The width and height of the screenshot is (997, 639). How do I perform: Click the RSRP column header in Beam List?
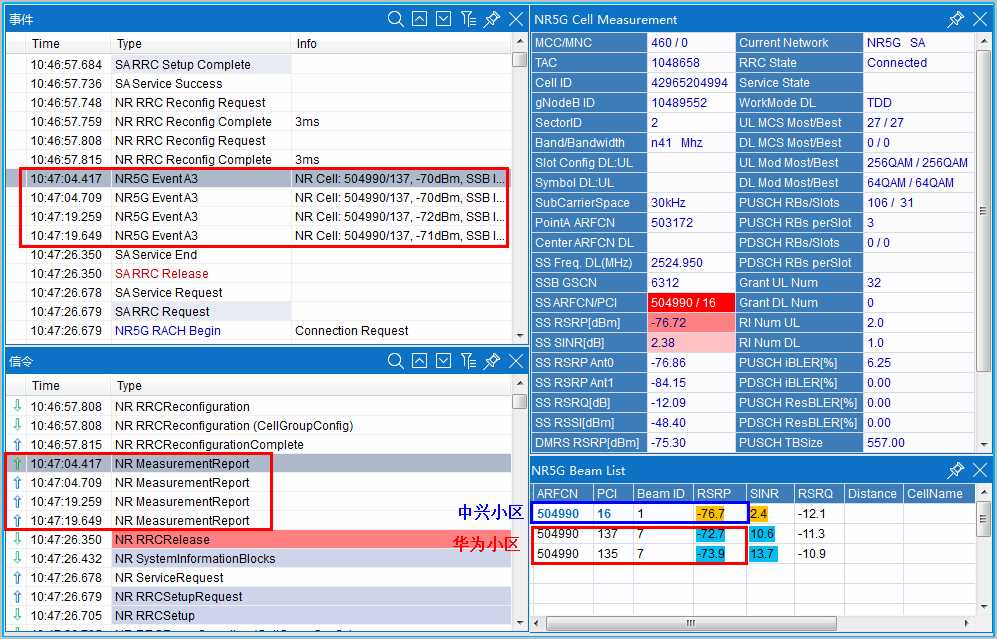tap(716, 493)
